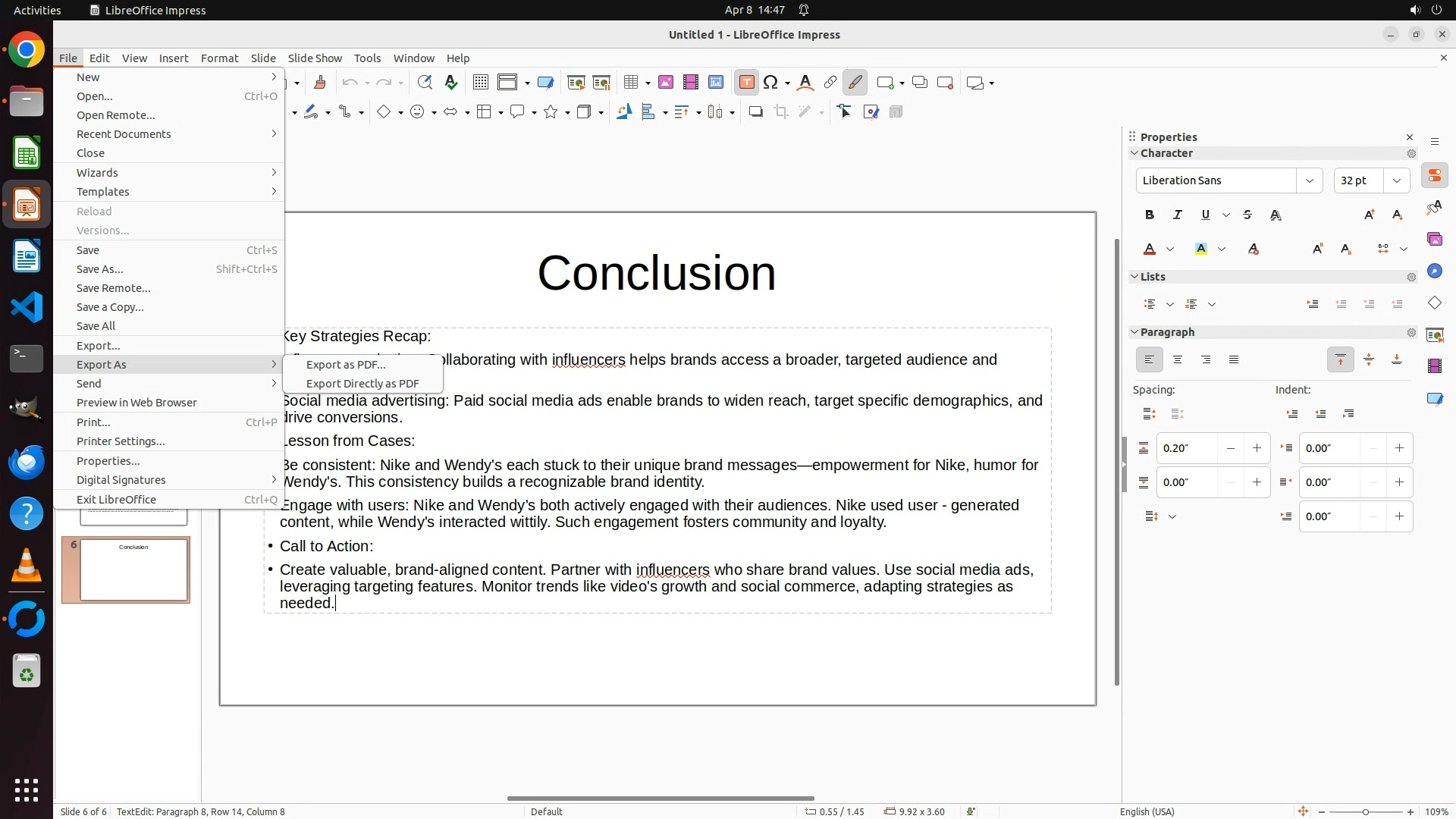Select Save As... in File menu
The width and height of the screenshot is (1456, 819).
point(99,269)
